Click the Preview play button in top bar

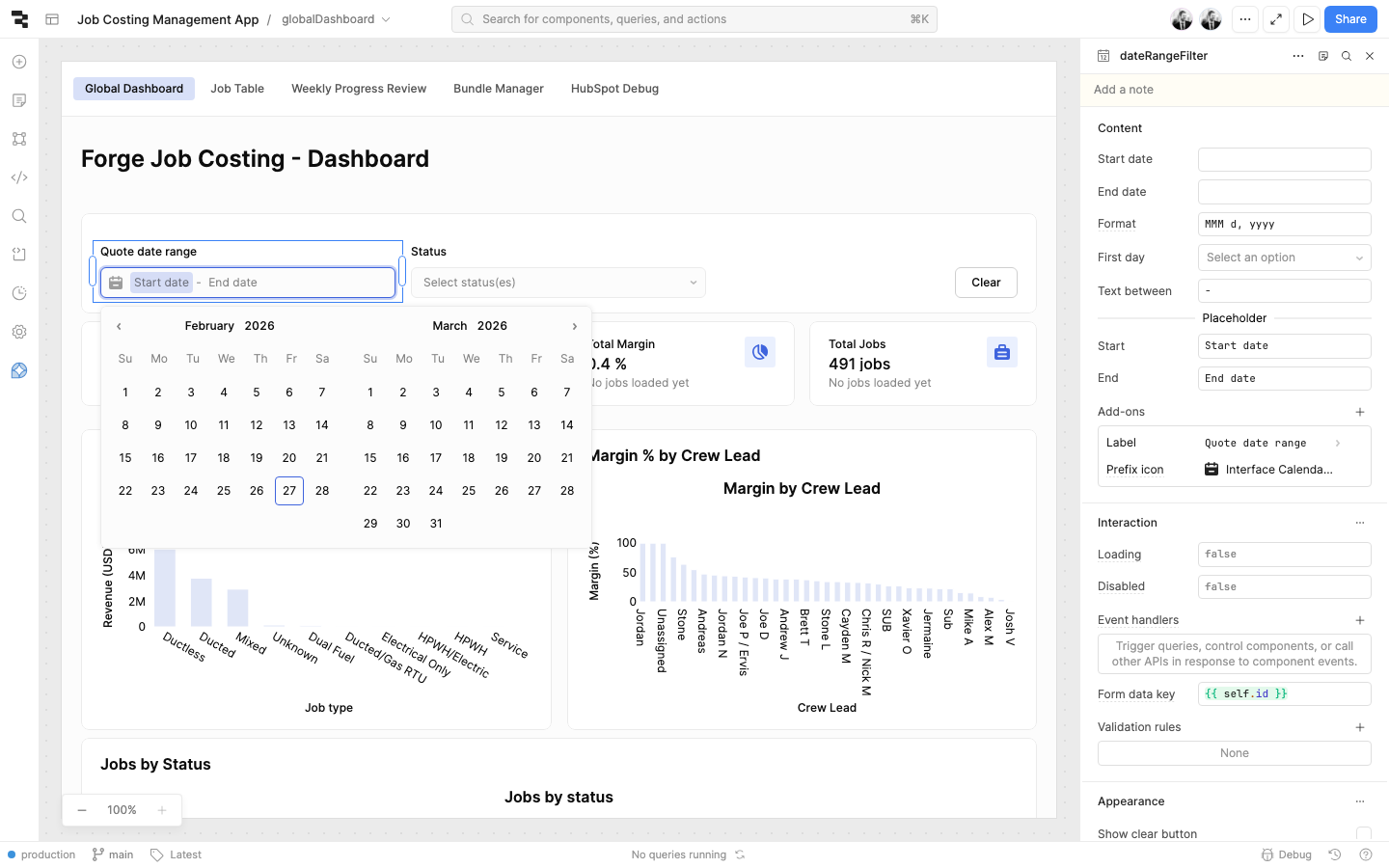pos(1307,19)
